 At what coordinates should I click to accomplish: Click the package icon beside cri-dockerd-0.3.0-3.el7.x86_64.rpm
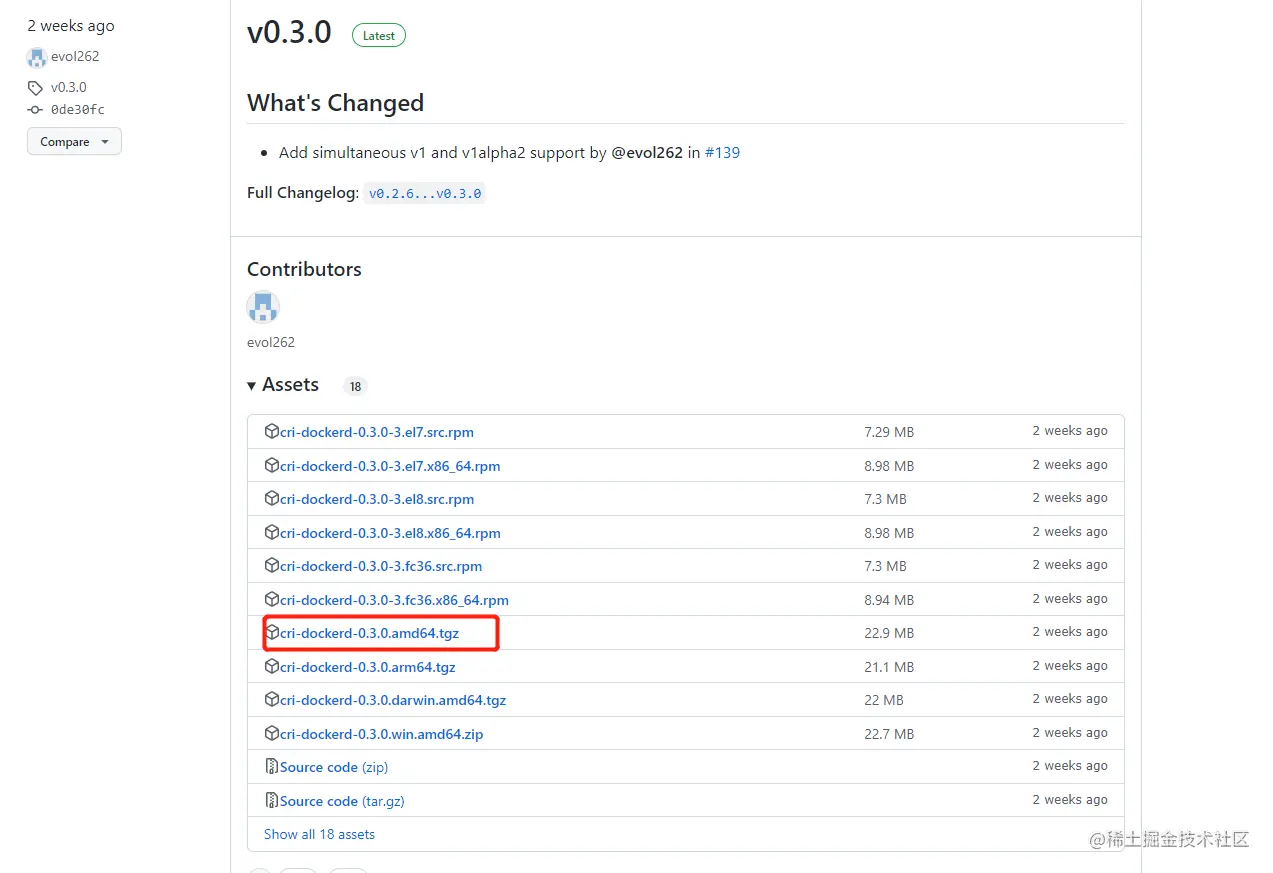point(272,465)
